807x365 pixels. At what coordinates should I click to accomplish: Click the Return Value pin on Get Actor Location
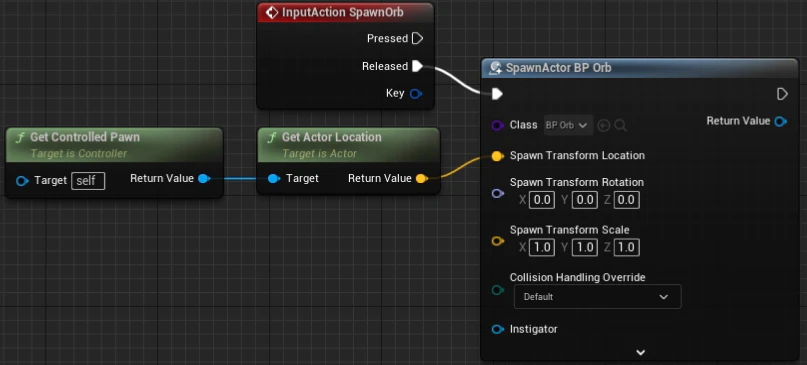click(x=422, y=179)
